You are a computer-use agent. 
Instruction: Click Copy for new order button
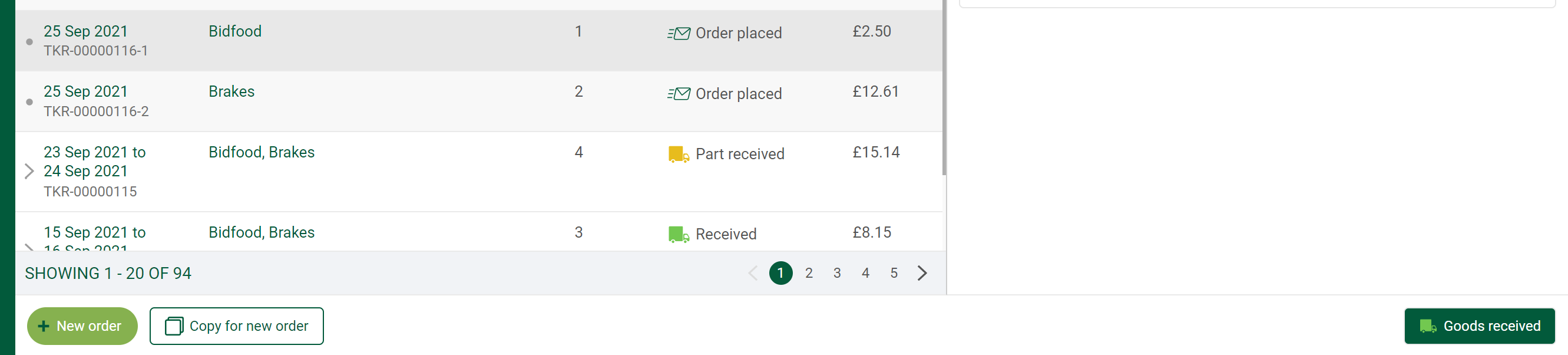point(237,326)
